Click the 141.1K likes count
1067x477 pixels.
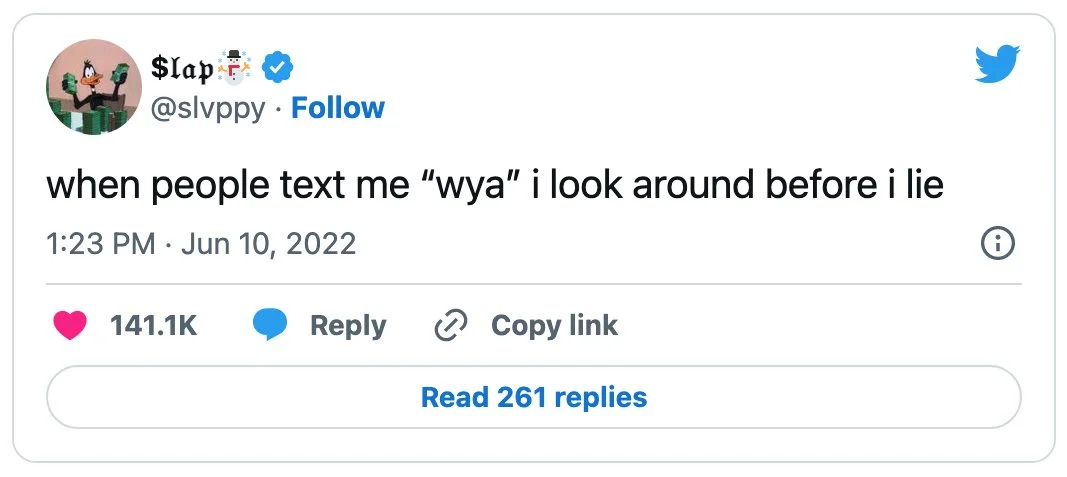[153, 326]
